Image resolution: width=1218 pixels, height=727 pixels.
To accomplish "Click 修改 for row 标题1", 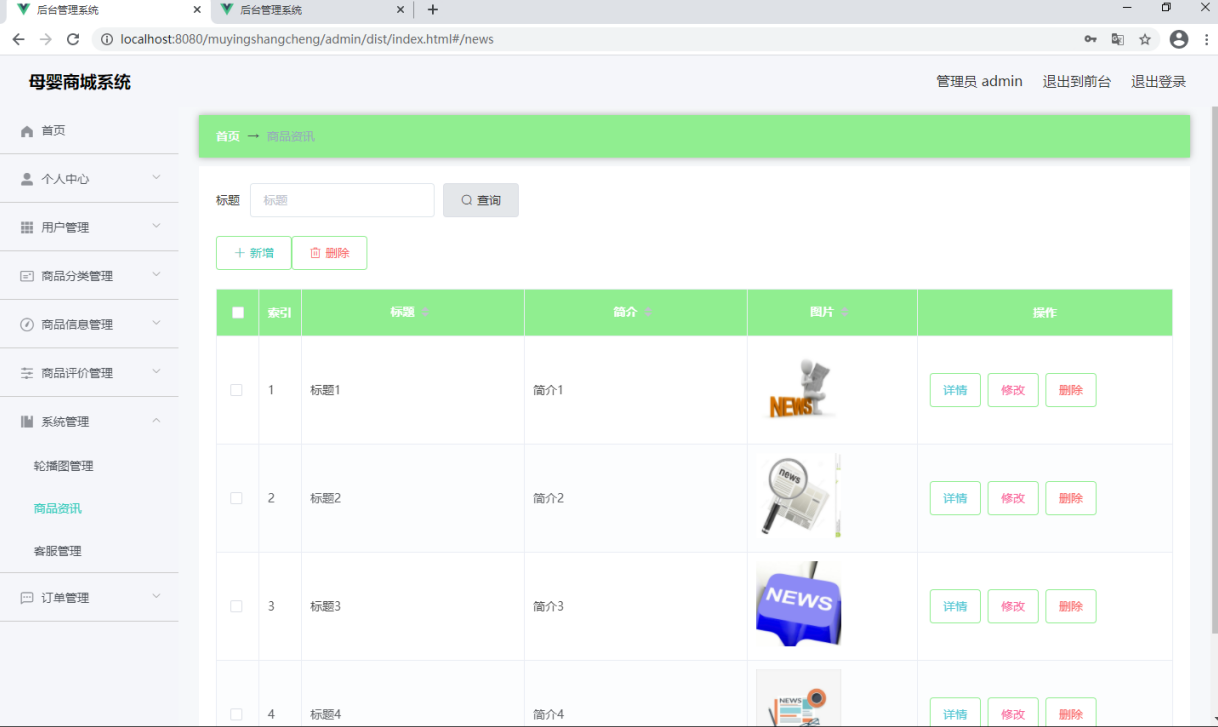I will [x=1013, y=390].
